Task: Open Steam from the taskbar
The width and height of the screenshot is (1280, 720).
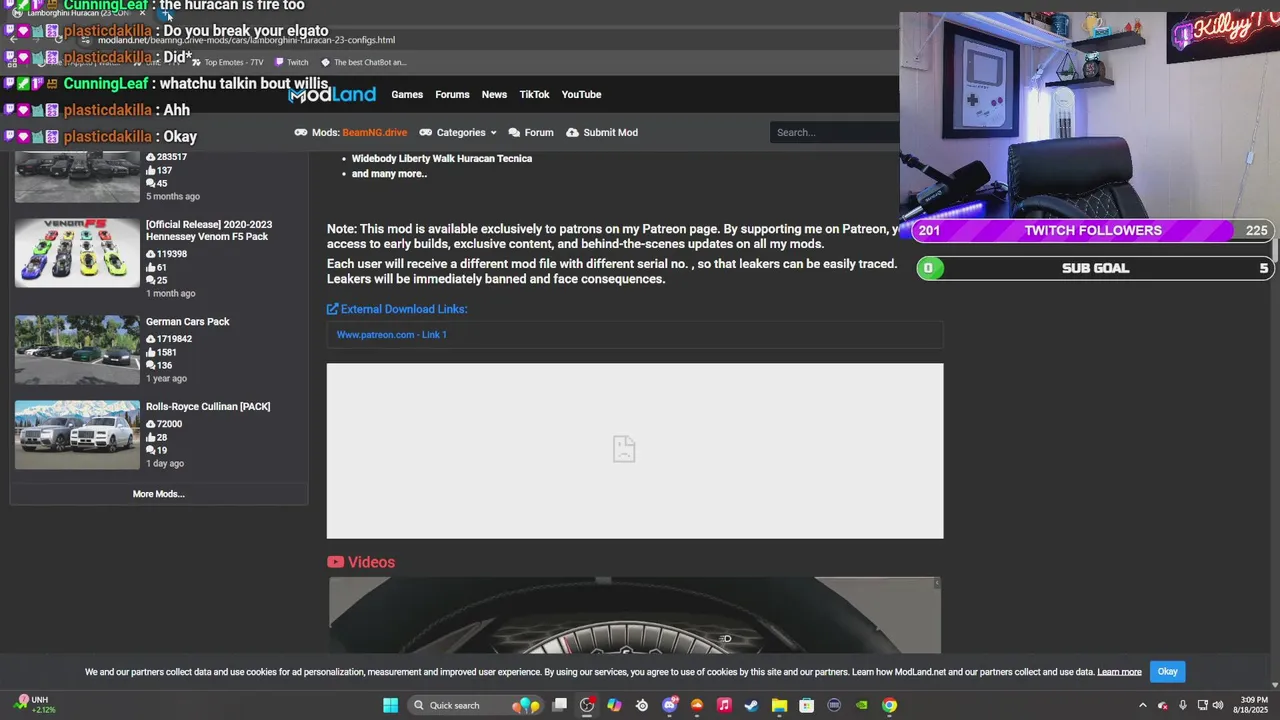Action: point(752,705)
